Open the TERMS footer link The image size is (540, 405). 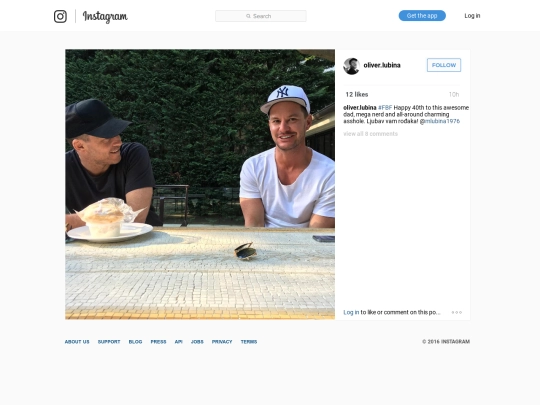click(x=249, y=342)
